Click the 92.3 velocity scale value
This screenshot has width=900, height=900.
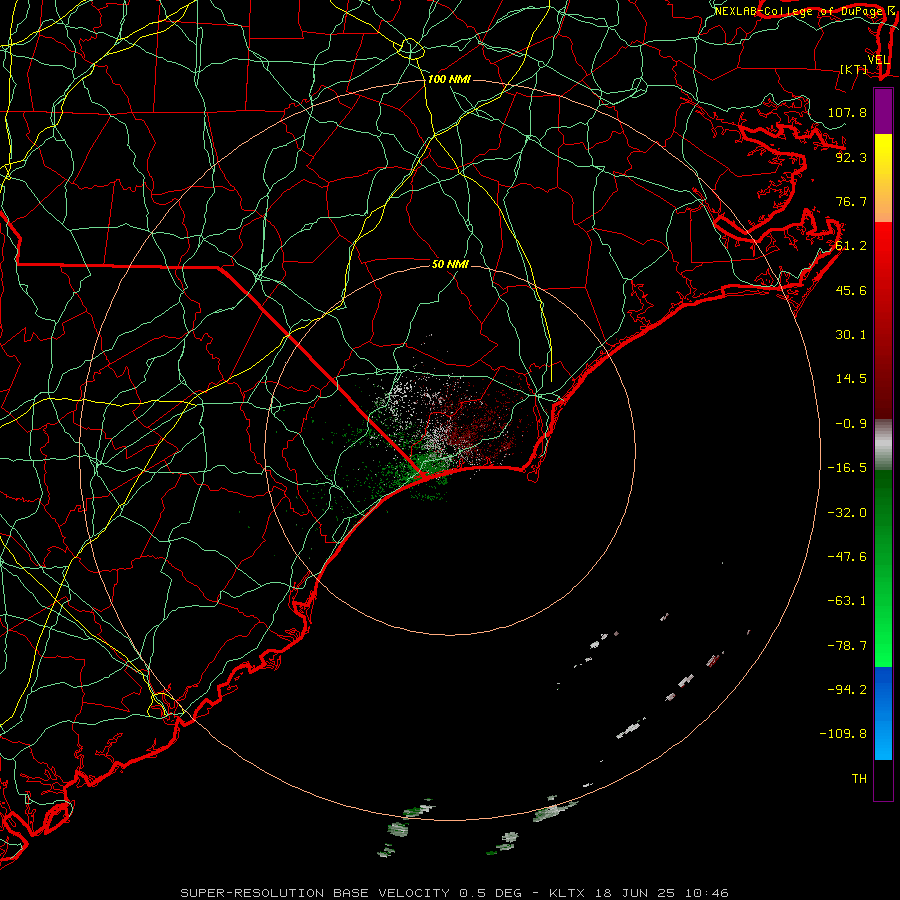click(851, 157)
